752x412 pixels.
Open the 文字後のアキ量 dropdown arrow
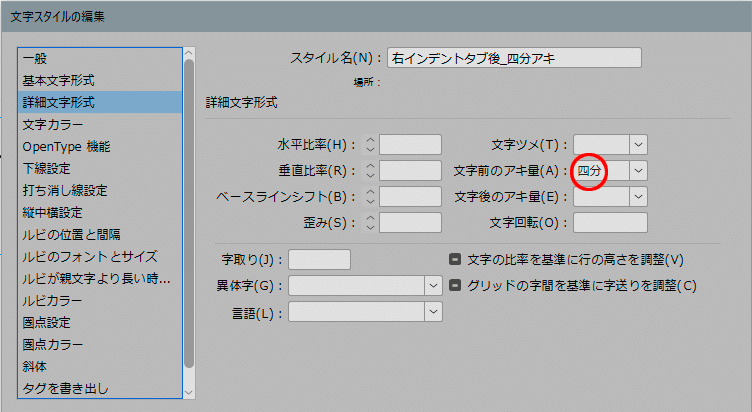click(638, 197)
